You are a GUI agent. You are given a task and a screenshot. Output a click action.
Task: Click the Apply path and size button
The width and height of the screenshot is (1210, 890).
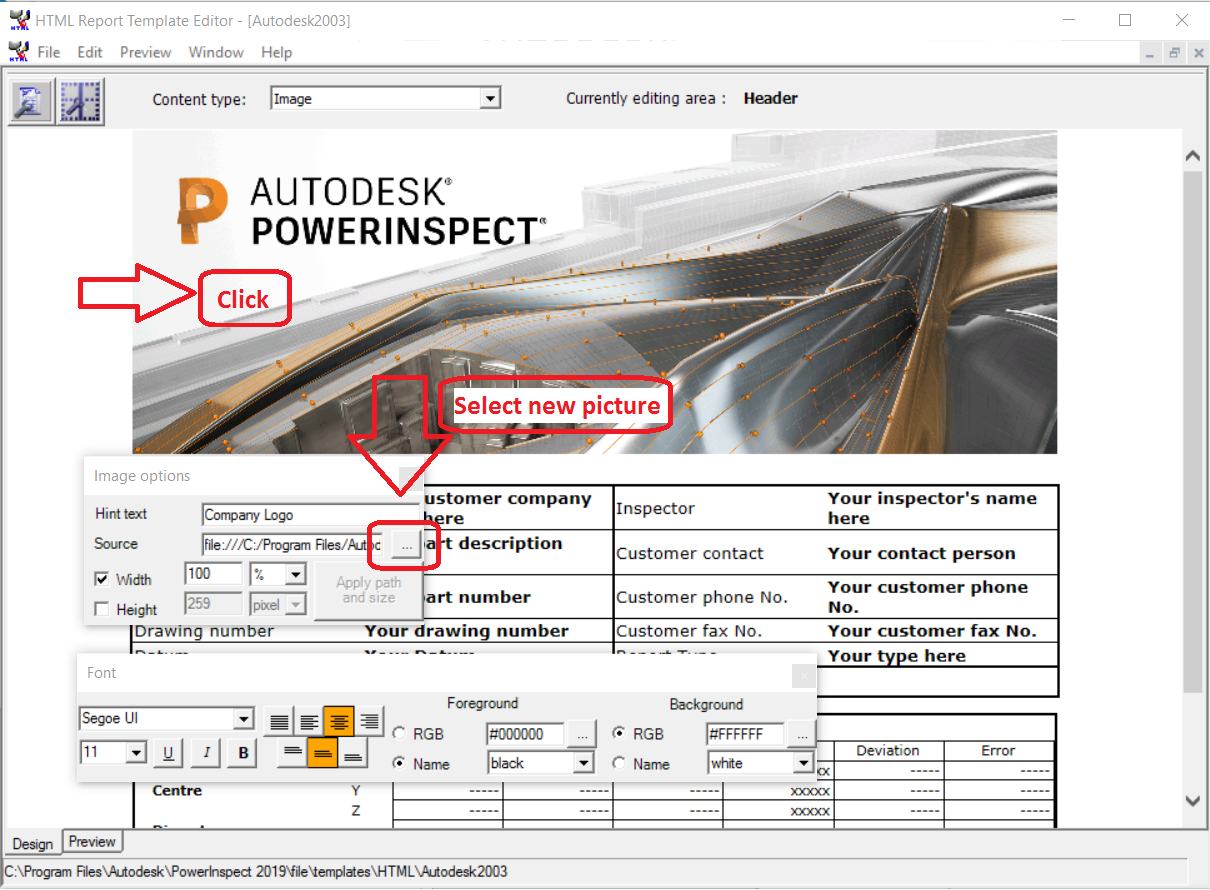pyautogui.click(x=369, y=589)
